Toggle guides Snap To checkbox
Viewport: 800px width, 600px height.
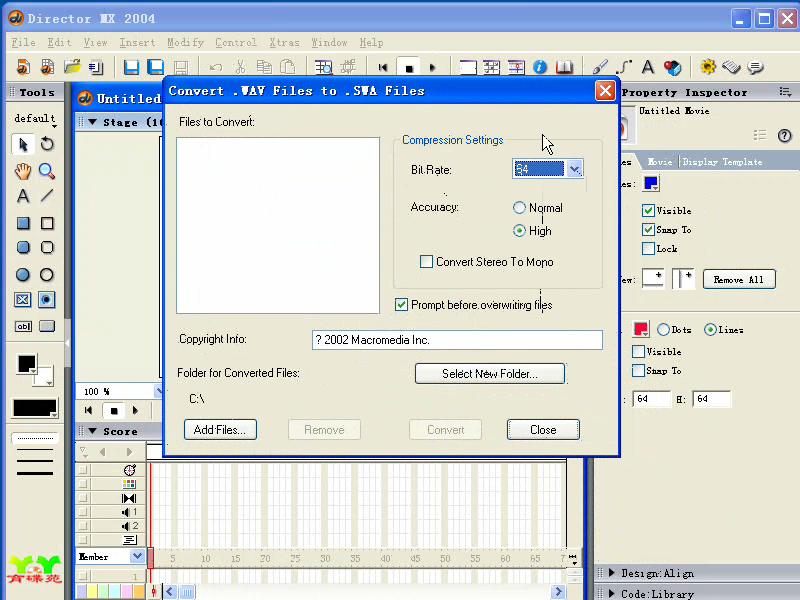(648, 230)
